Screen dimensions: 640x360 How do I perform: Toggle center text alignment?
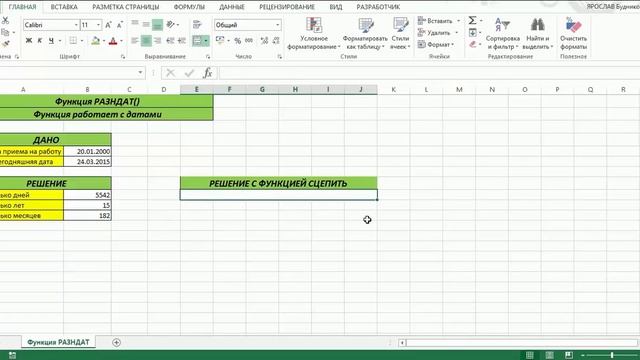click(x=146, y=40)
